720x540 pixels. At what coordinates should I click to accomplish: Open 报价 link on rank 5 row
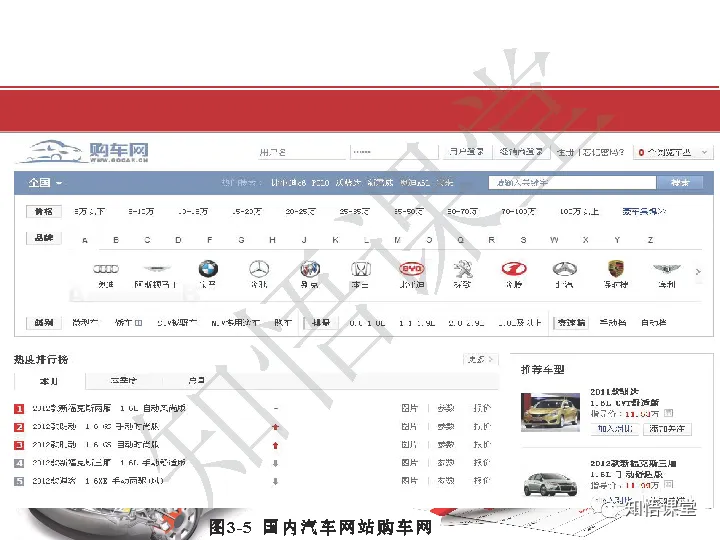click(x=482, y=481)
